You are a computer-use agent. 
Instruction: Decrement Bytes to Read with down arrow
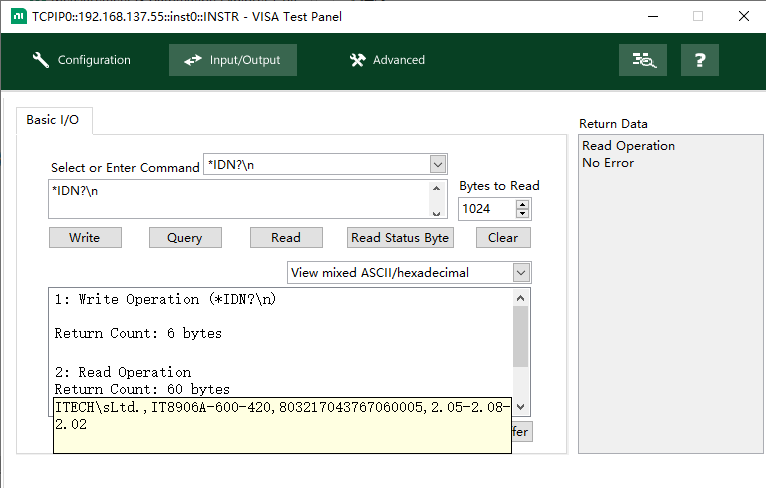pos(522,213)
